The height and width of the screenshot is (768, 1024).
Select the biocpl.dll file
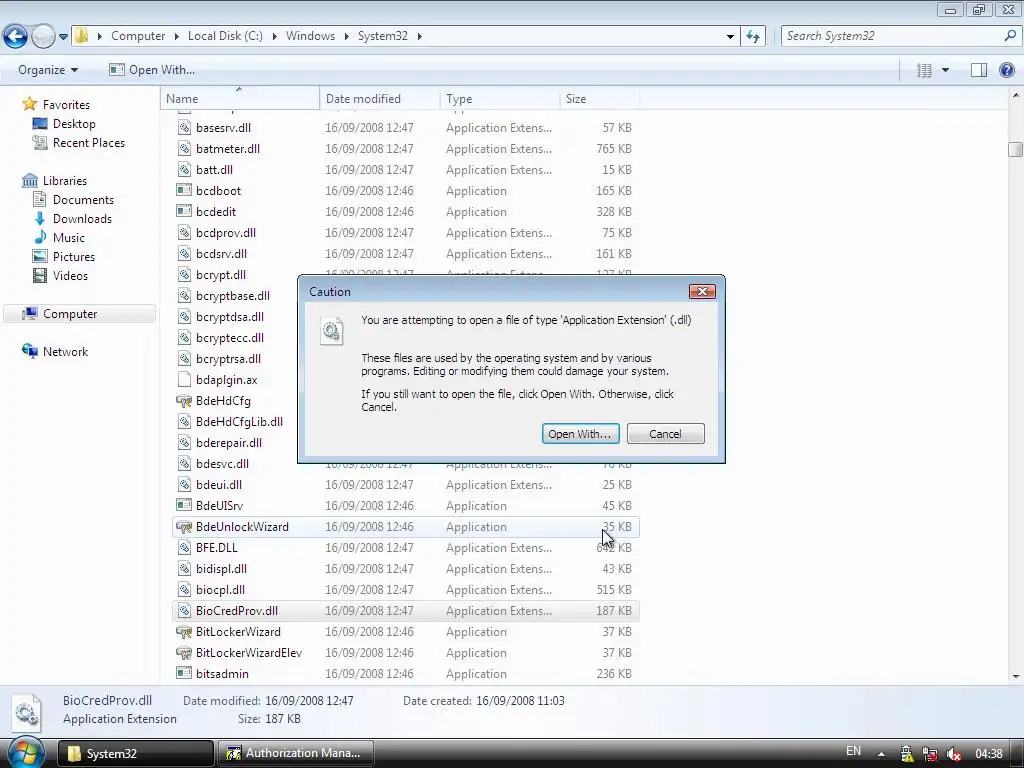[220, 589]
